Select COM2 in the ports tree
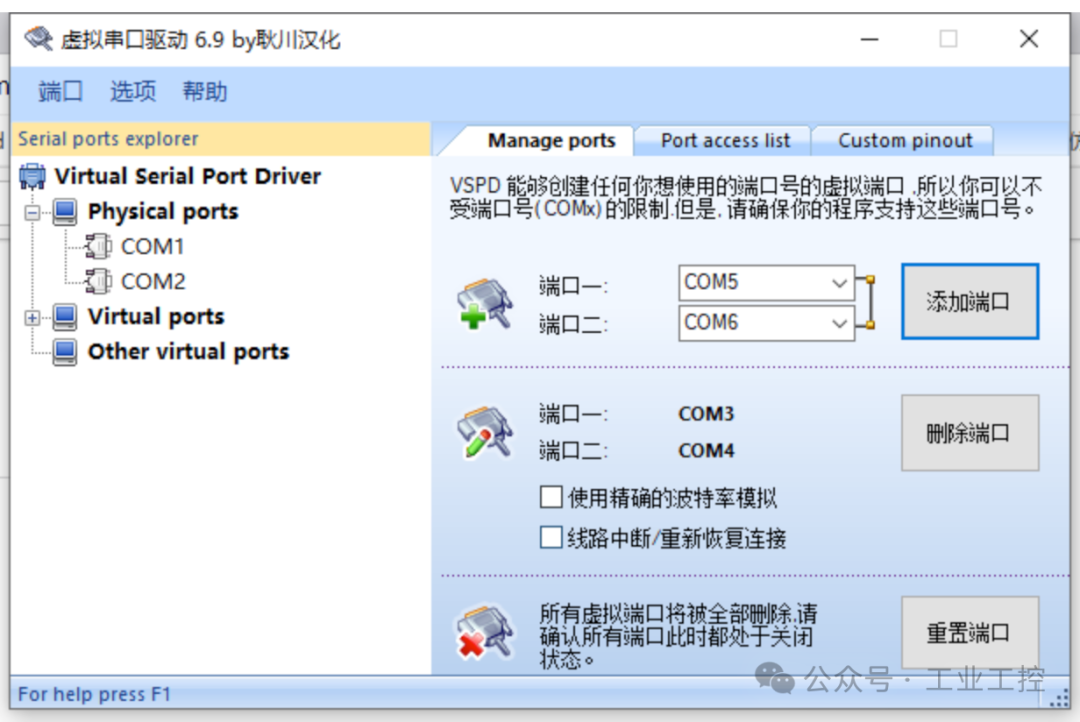Viewport: 1080px width, 722px height. [153, 282]
